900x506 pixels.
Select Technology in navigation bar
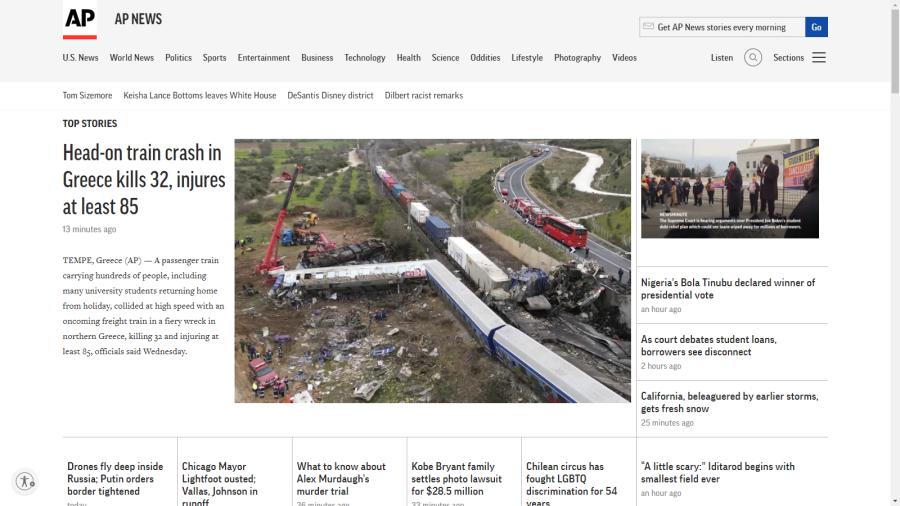(x=364, y=57)
